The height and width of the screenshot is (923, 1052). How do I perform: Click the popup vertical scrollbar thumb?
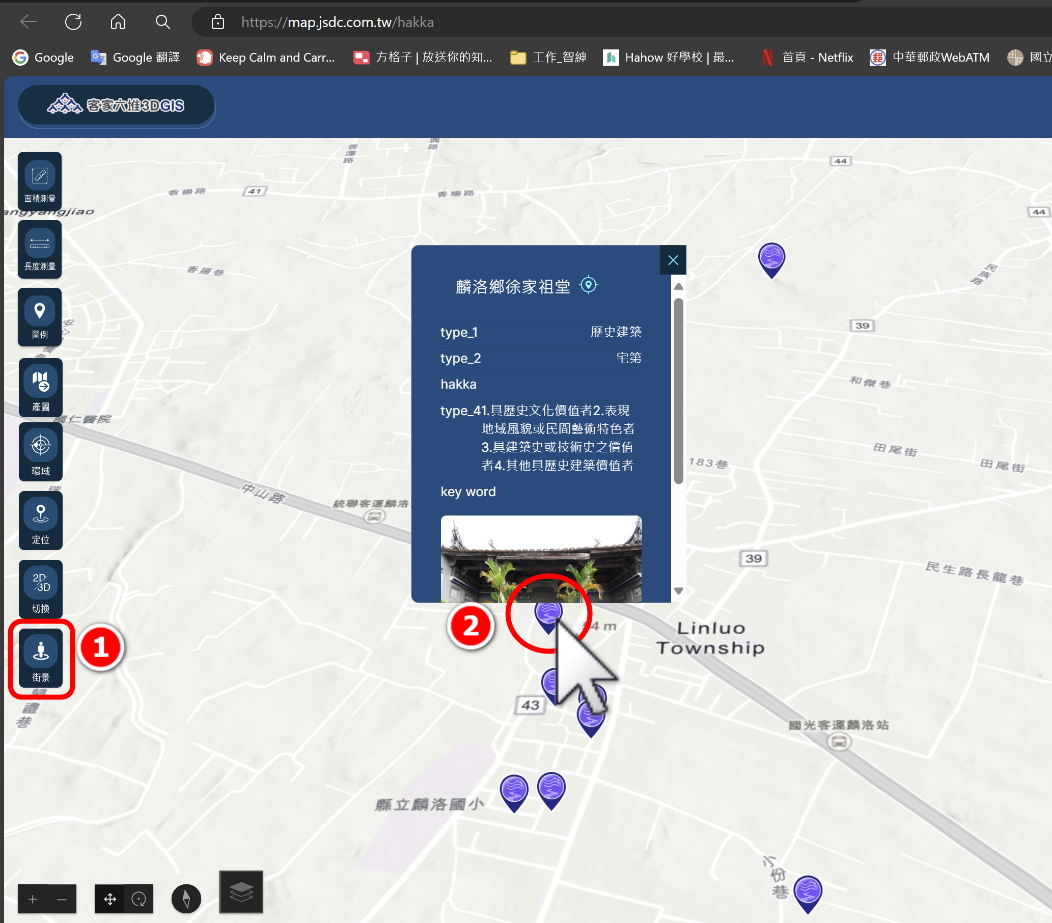[678, 391]
